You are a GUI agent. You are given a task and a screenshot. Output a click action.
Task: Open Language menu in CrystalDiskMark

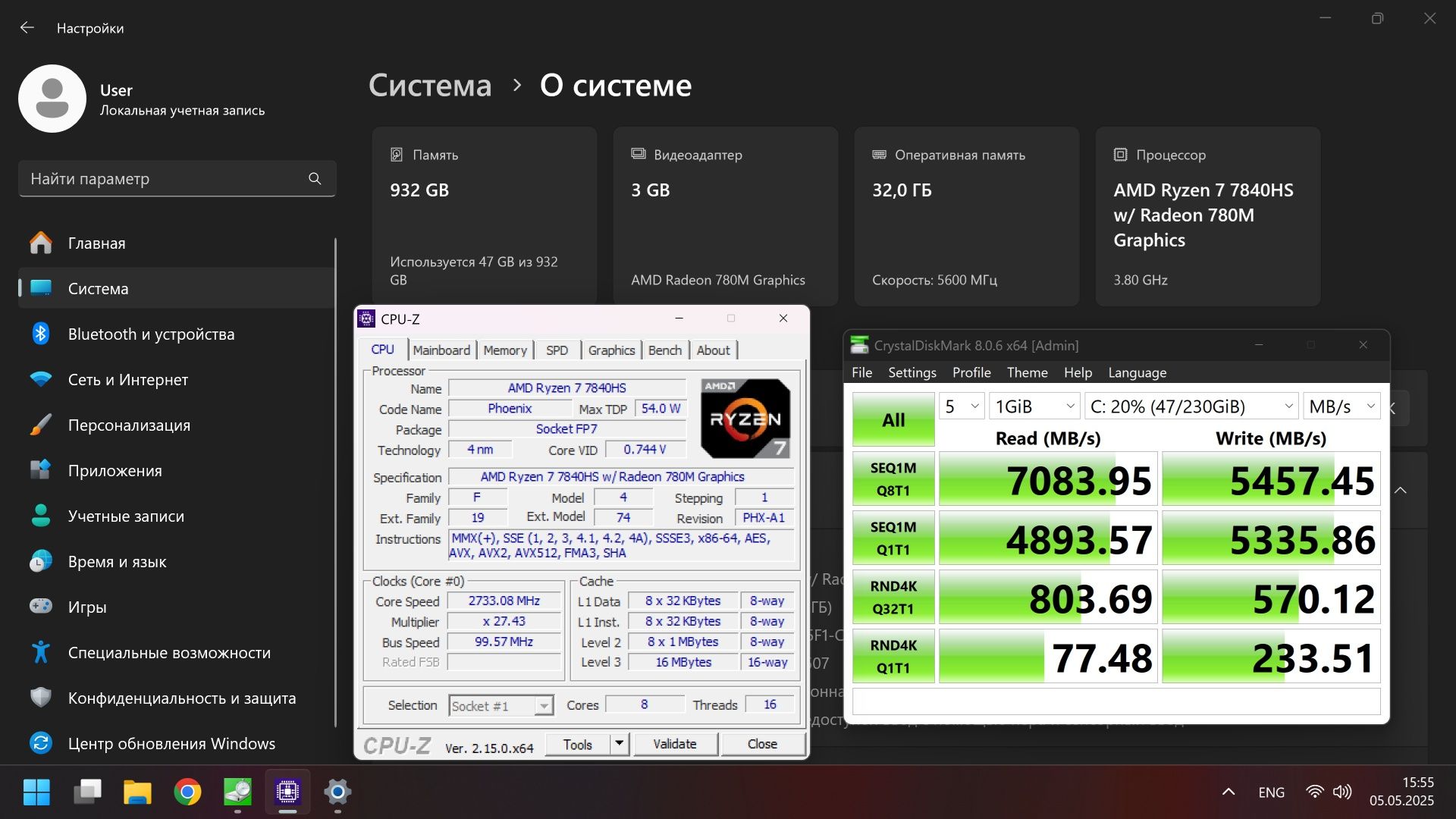(1137, 372)
